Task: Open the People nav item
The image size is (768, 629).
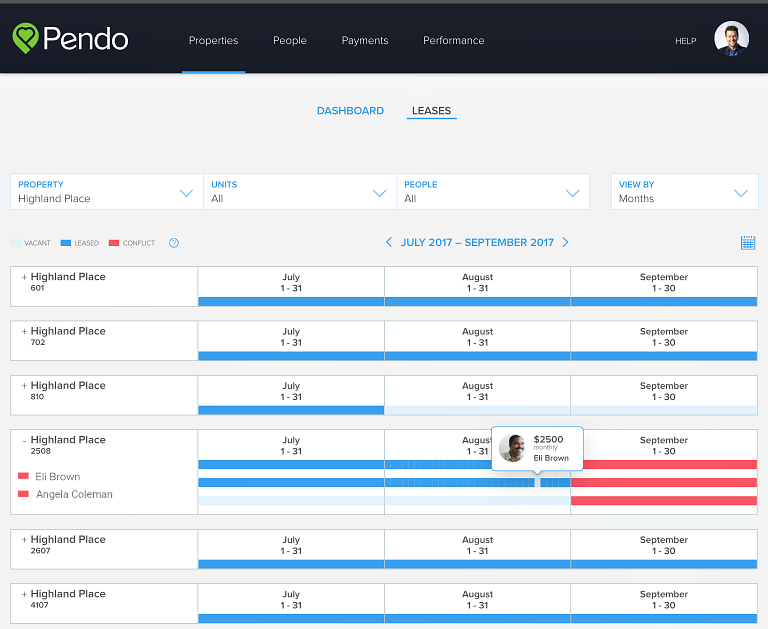Action: [289, 40]
